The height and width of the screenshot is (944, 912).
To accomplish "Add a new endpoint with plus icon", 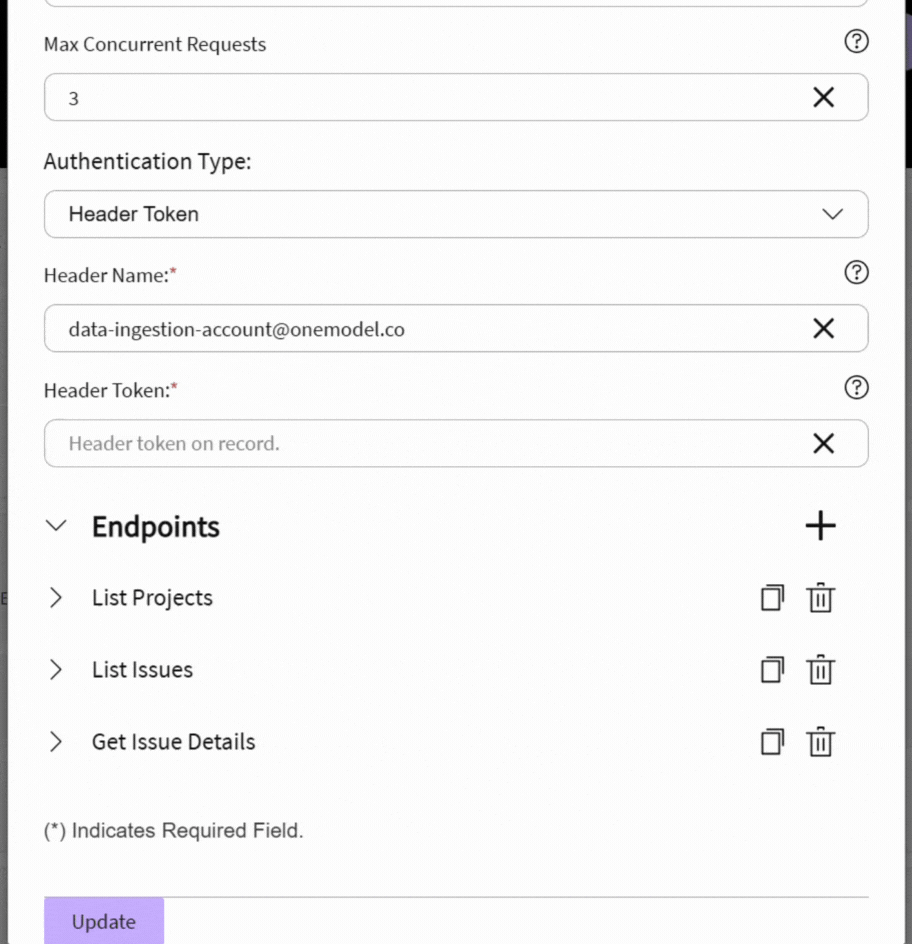I will tap(820, 526).
